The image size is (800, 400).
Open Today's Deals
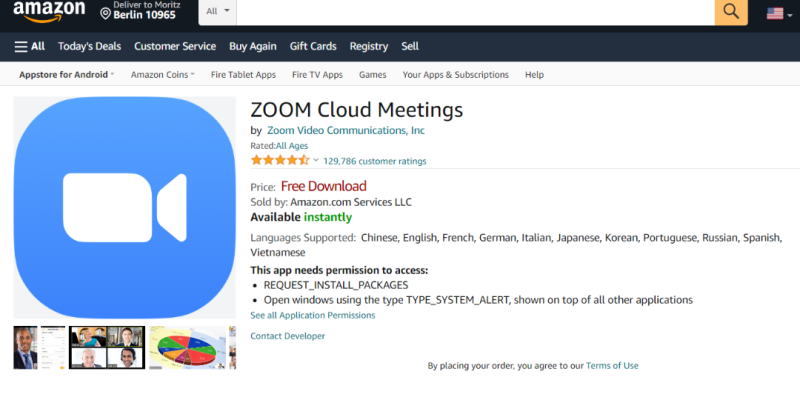[x=89, y=46]
